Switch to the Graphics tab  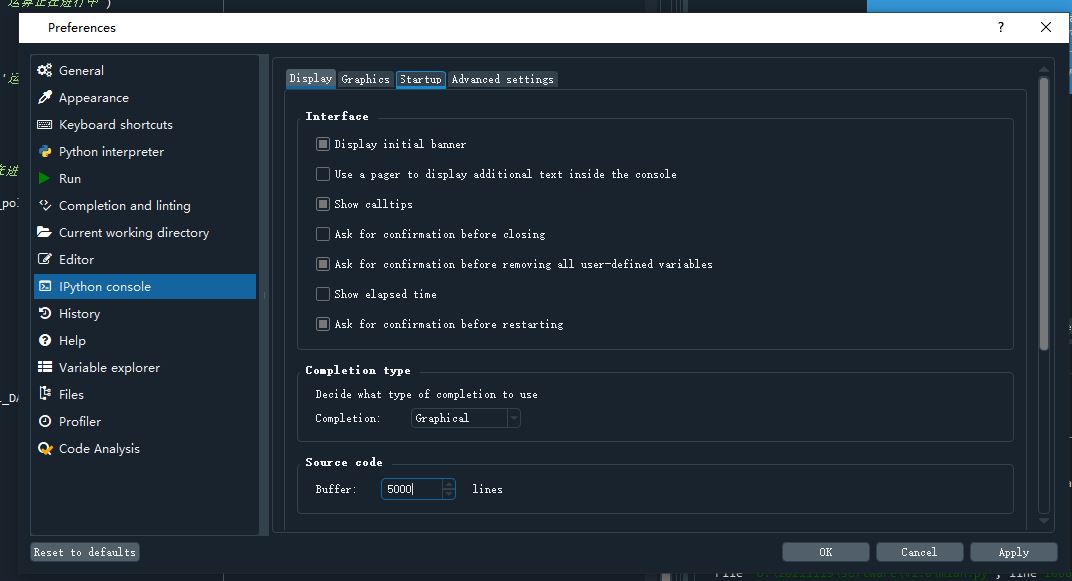point(366,79)
